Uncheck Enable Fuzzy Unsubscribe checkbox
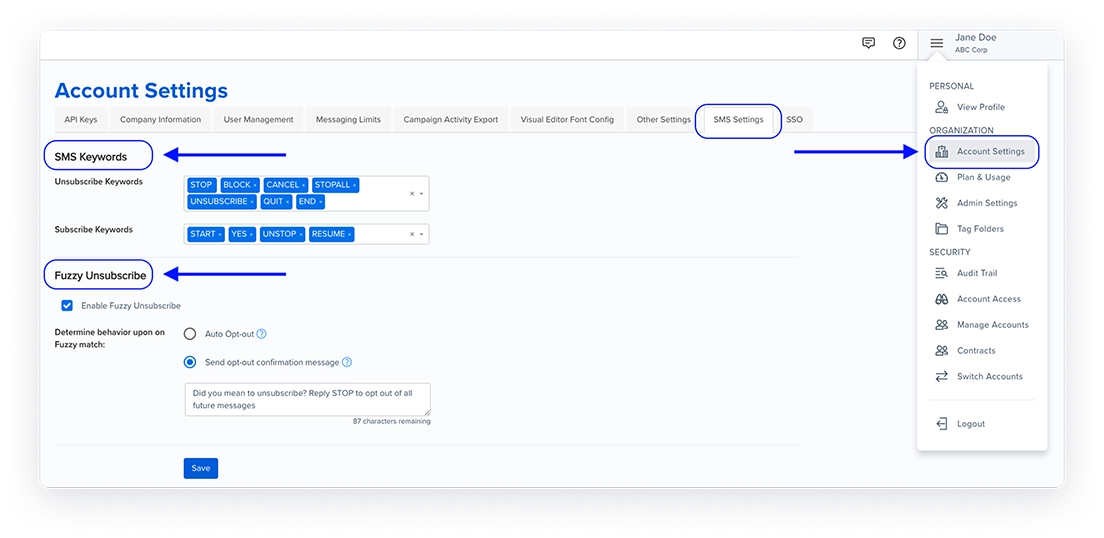The image size is (1104, 538). 67,306
